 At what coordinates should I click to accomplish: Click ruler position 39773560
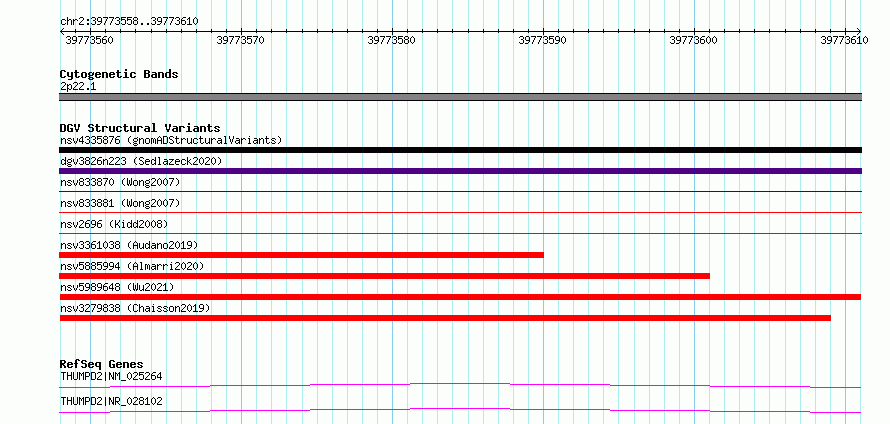(x=89, y=40)
